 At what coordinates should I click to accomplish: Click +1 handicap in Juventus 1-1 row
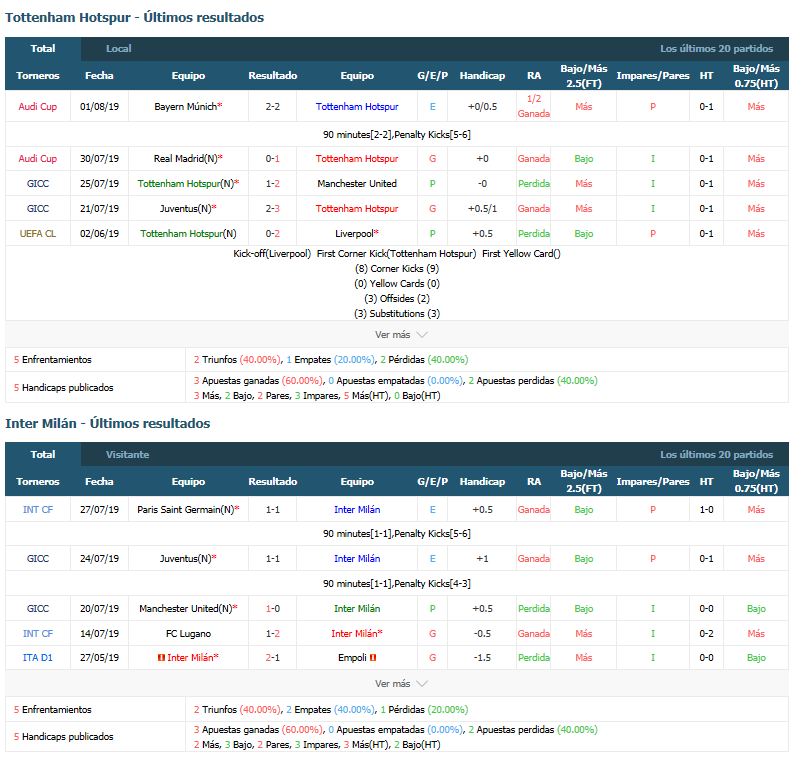(482, 559)
